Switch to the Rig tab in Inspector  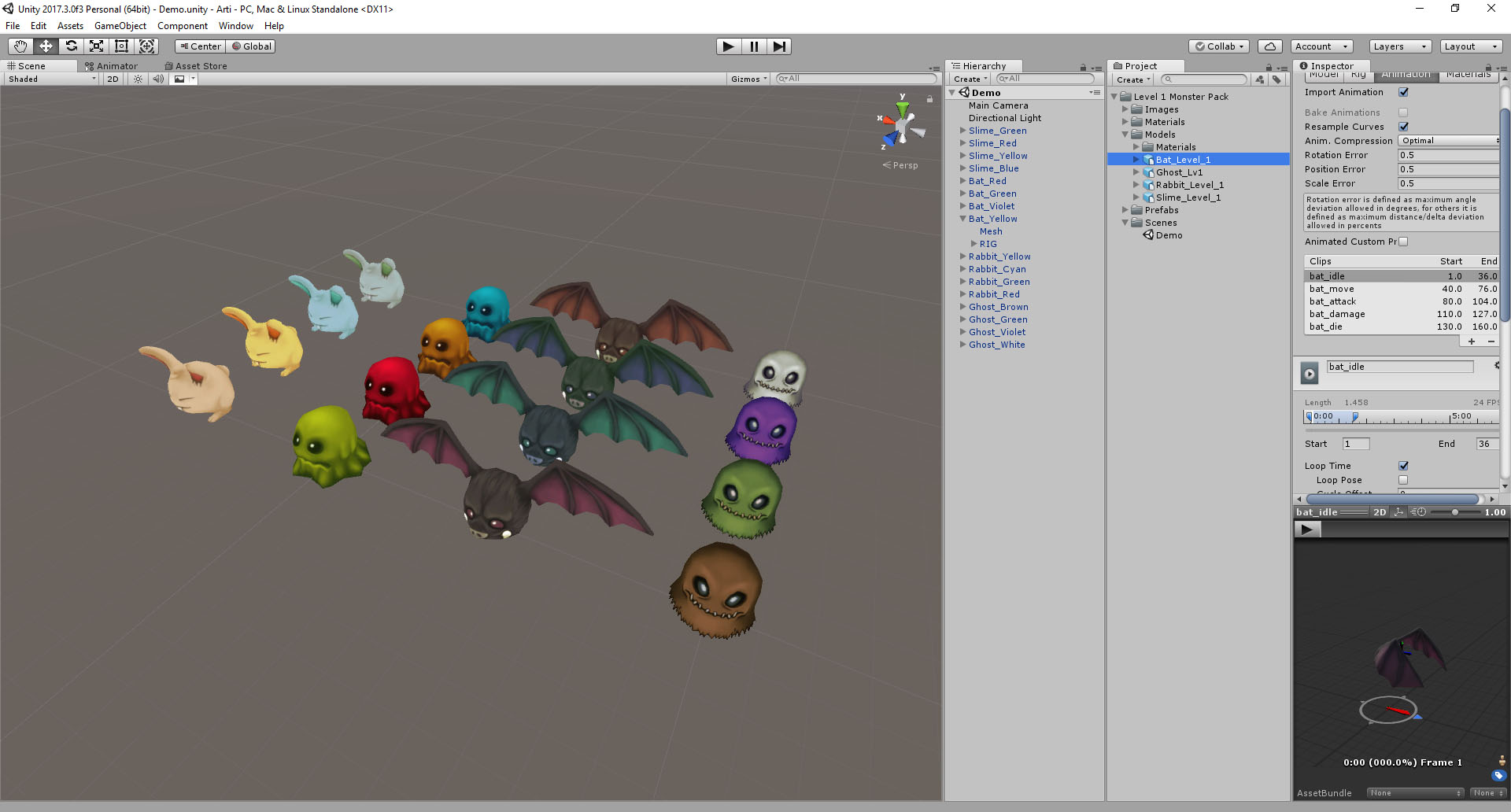pos(1359,74)
